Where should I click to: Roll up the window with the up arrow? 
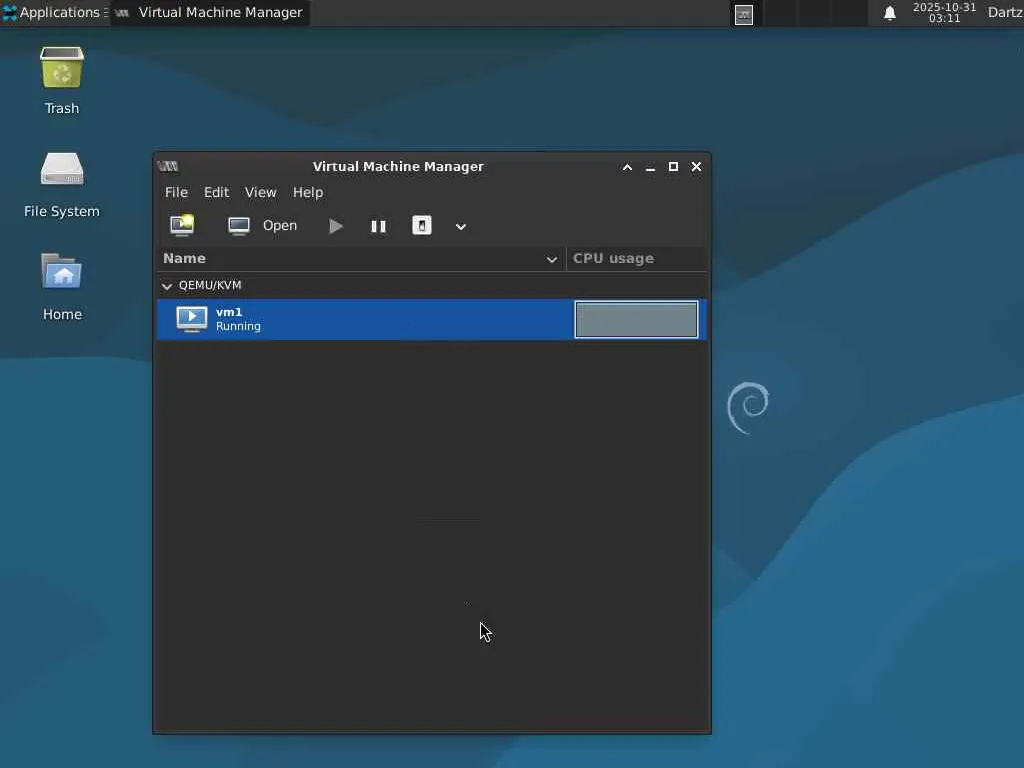tap(627, 167)
